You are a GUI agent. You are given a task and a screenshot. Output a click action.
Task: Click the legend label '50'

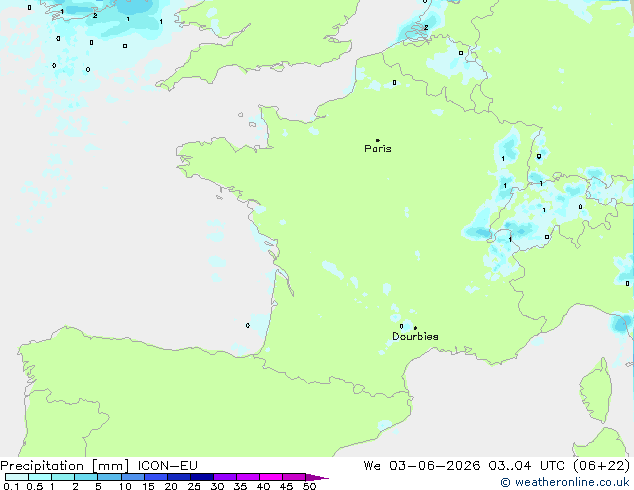point(309,486)
